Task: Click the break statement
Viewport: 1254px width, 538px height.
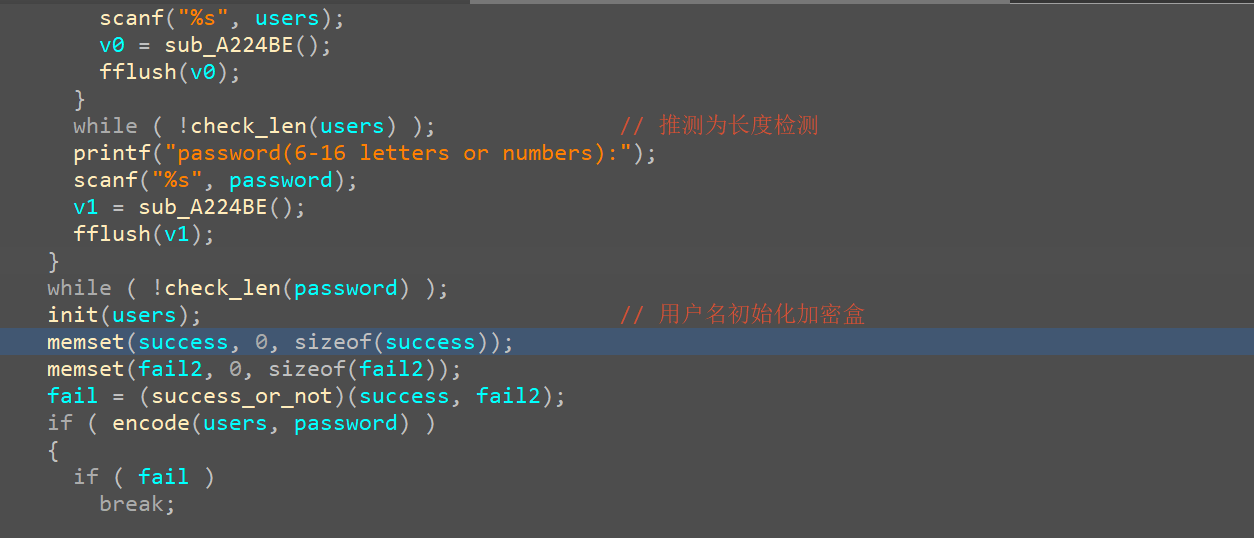Action: click(x=137, y=504)
